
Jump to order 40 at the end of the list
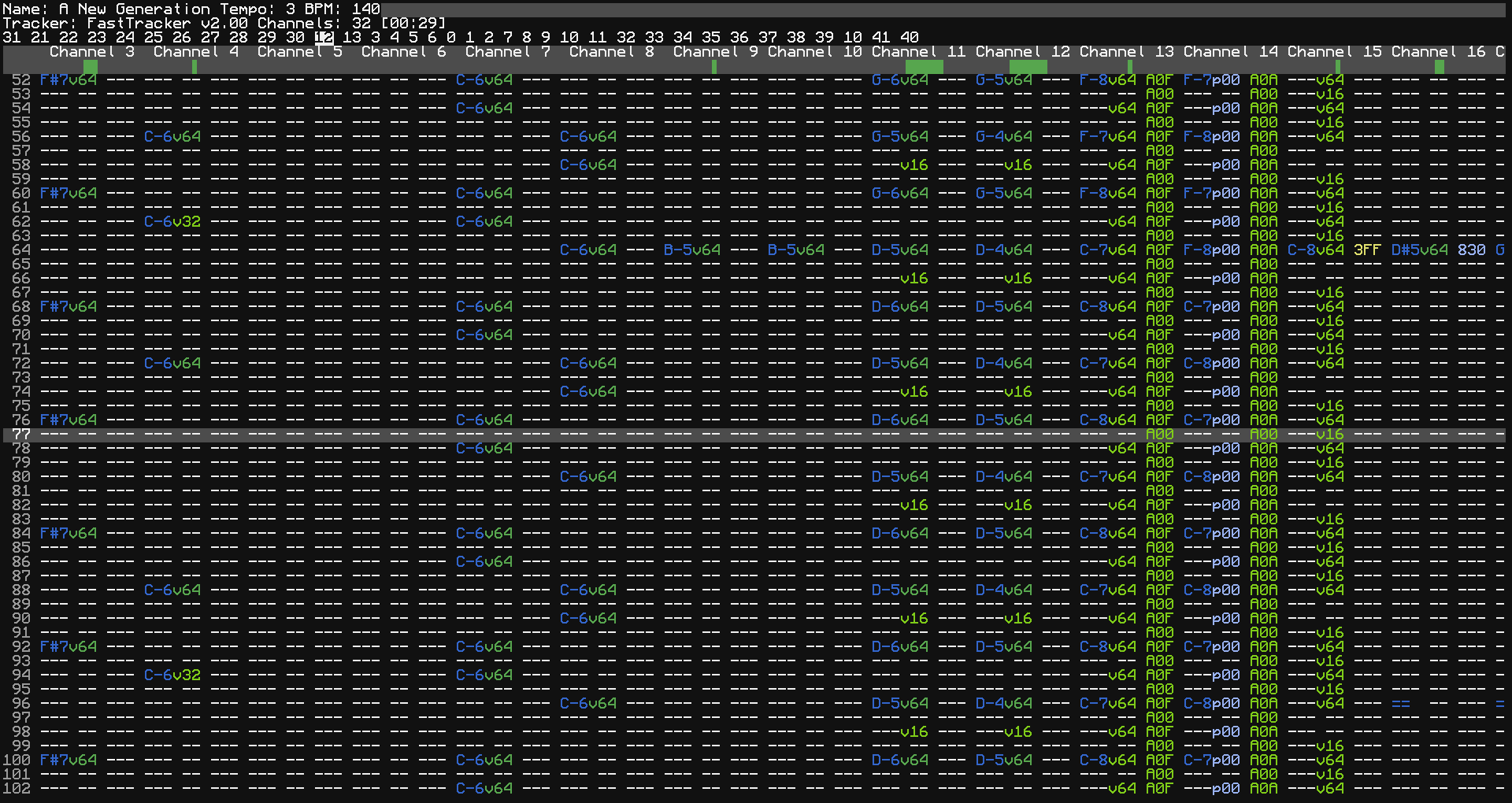[910, 37]
